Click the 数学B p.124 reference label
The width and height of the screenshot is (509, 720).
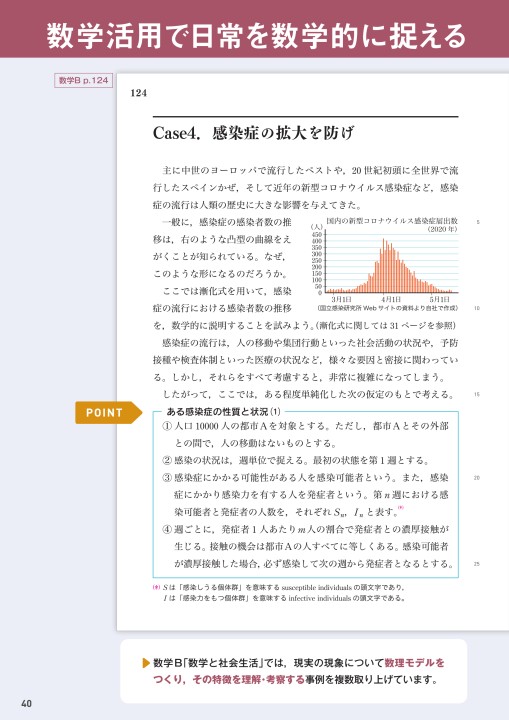pos(83,80)
